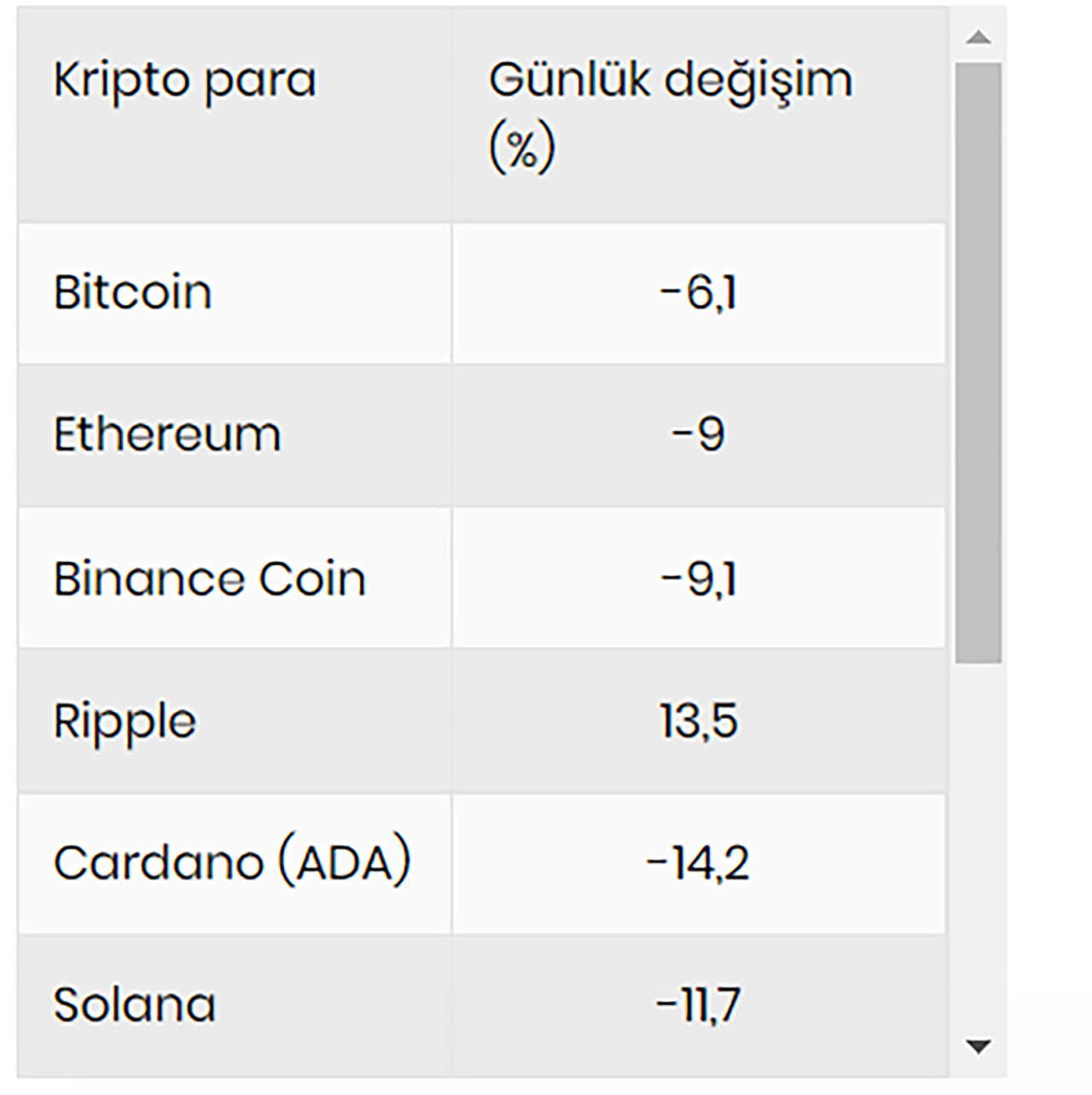The height and width of the screenshot is (1095, 1092).
Task: Click Binance Coin's change value -9,1
Action: pyautogui.click(x=698, y=579)
